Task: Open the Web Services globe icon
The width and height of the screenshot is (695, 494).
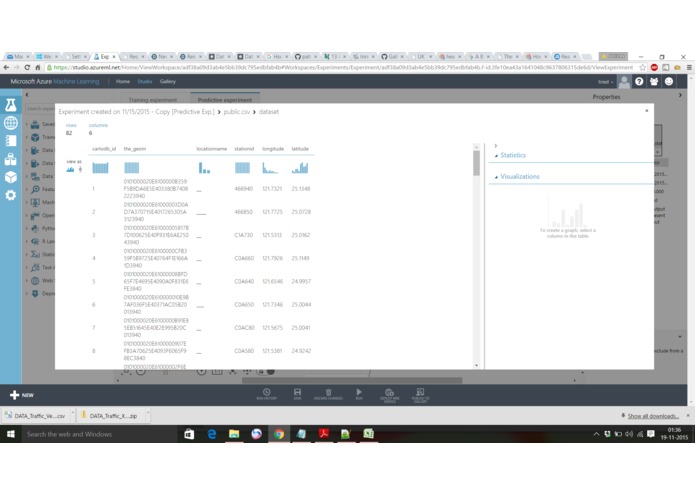Action: tap(11, 123)
